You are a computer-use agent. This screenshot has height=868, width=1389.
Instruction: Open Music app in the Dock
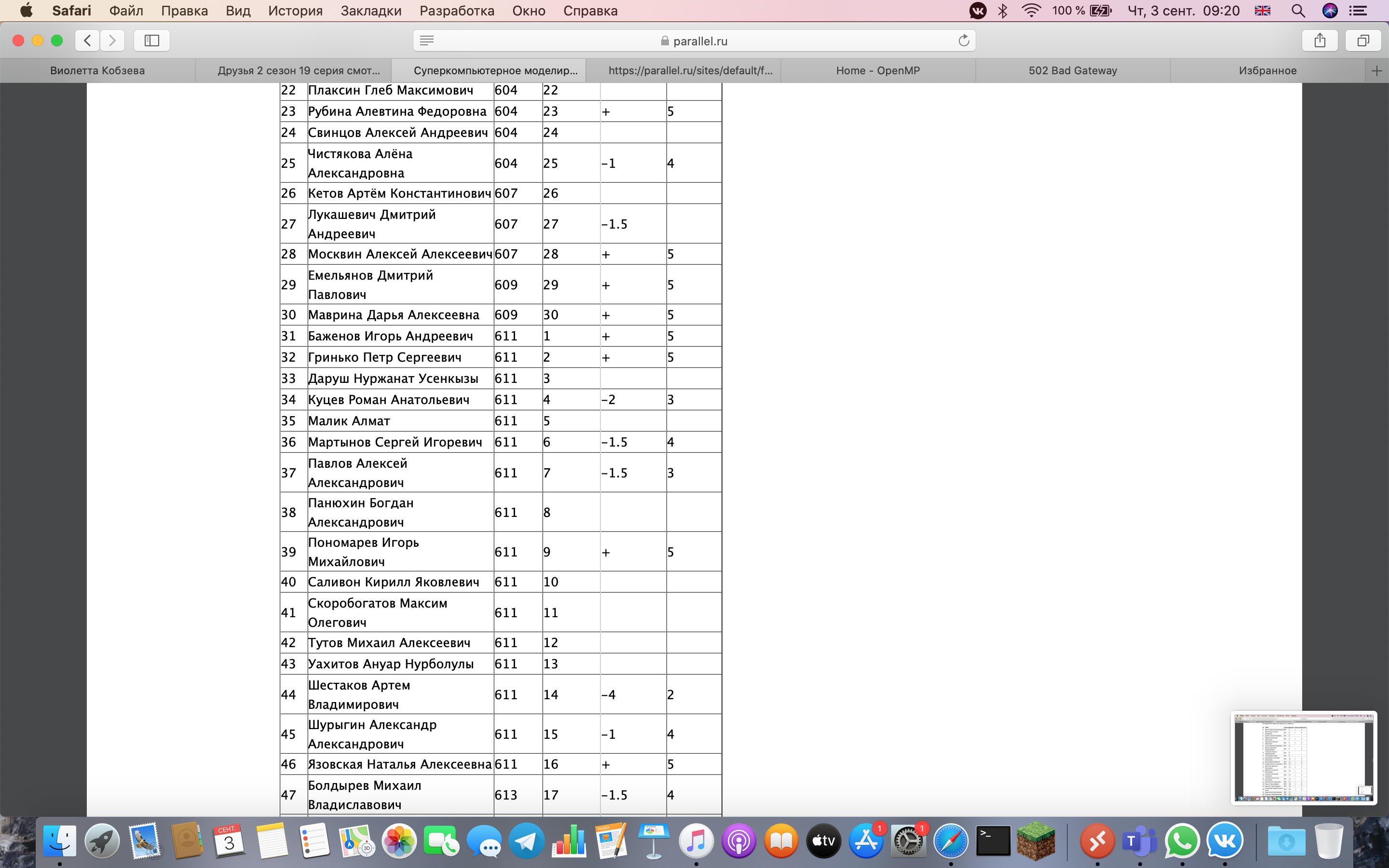pyautogui.click(x=696, y=841)
